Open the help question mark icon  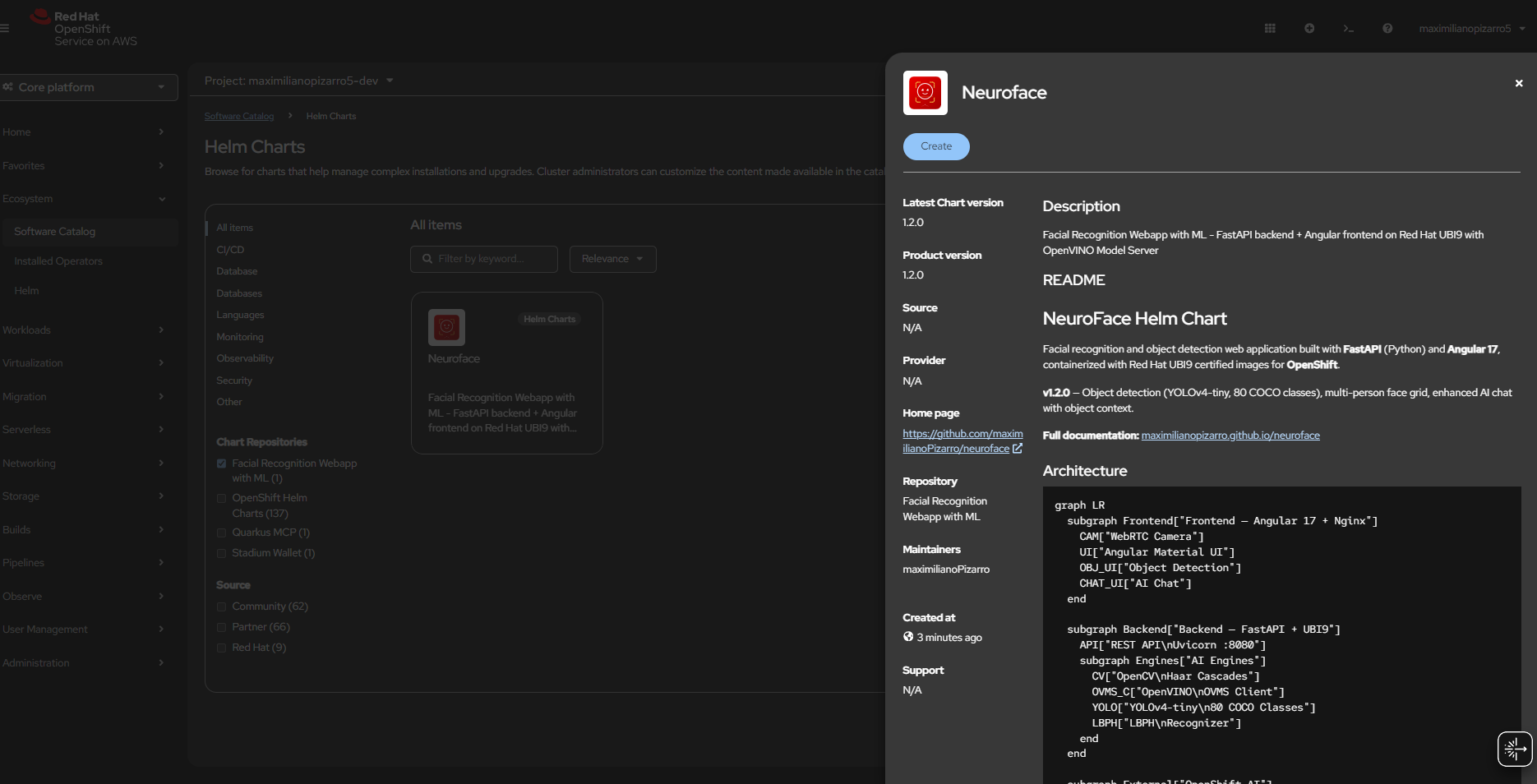(x=1387, y=29)
